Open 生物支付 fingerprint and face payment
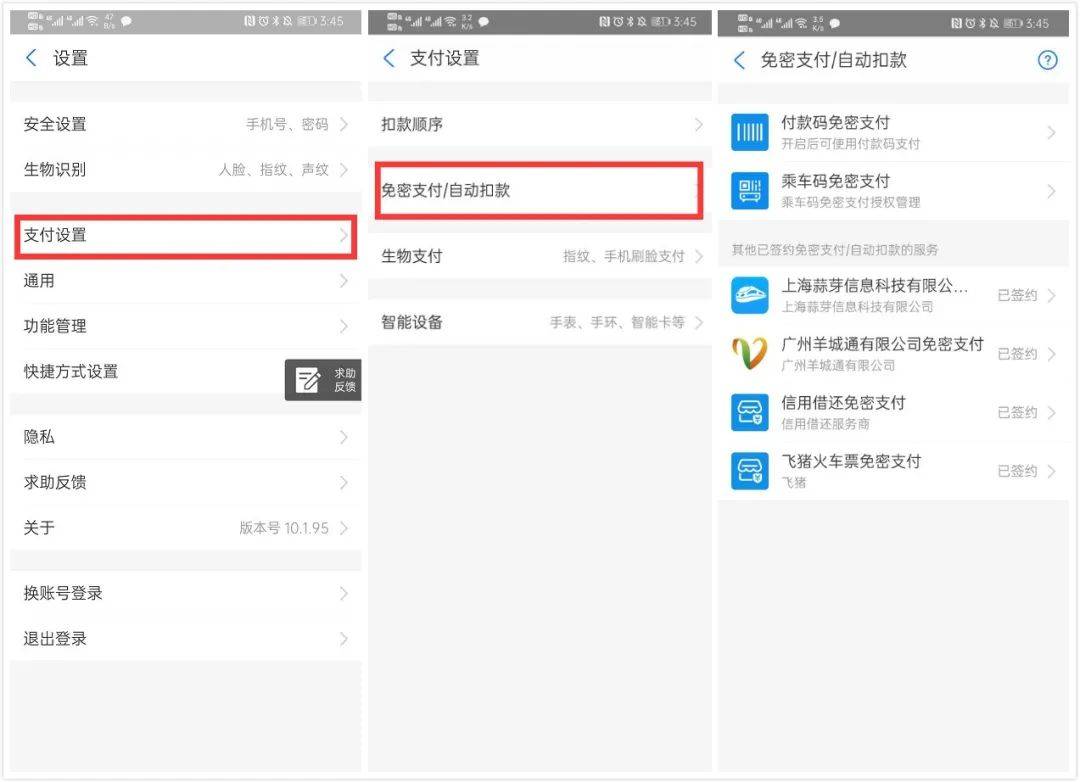Image resolution: width=1080 pixels, height=782 pixels. point(540,257)
